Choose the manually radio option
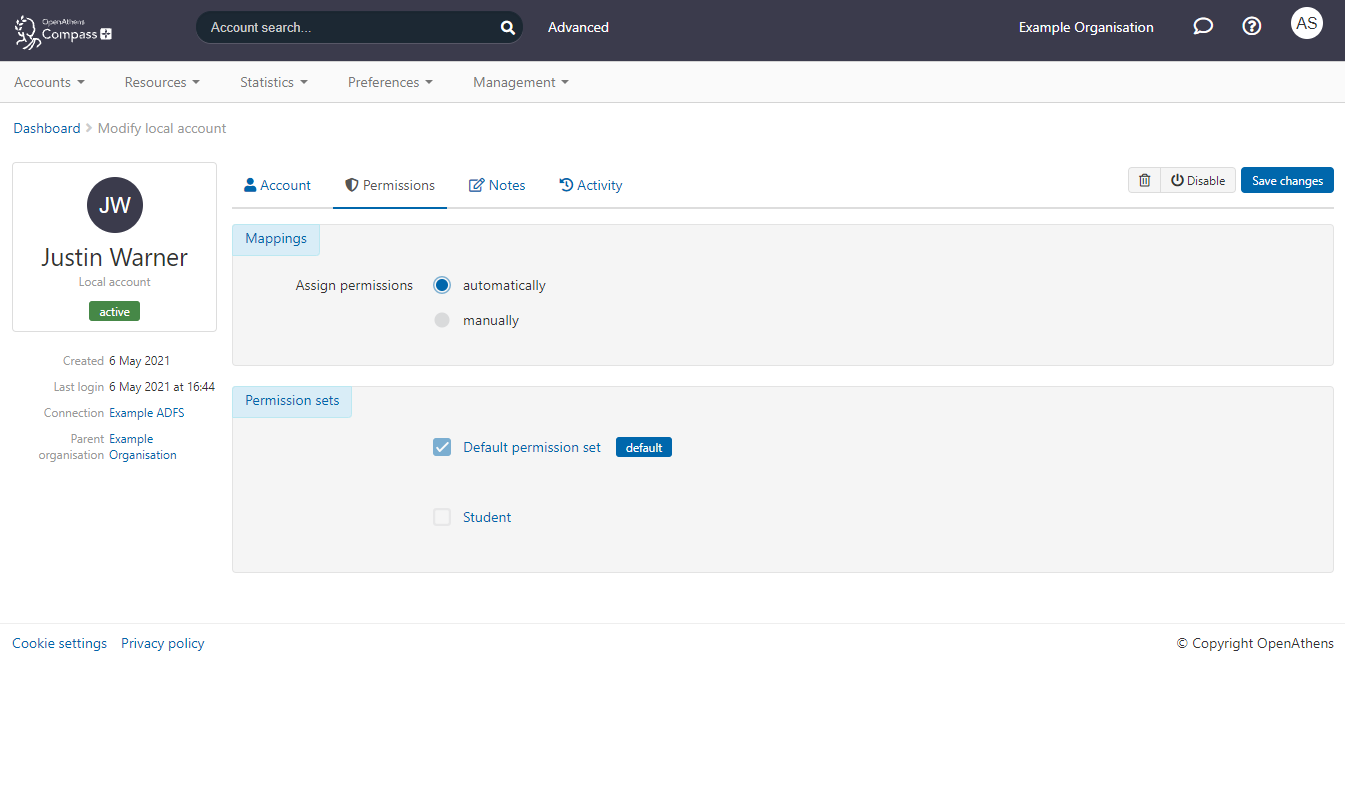Screen dimensions: 1345x807 tap(442, 321)
